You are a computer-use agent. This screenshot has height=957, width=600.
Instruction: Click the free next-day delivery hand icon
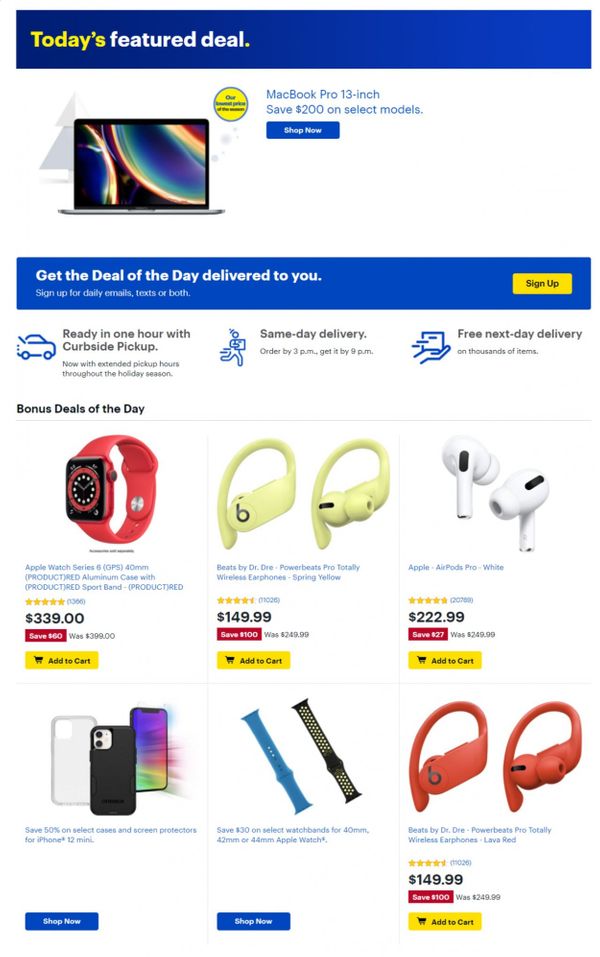click(x=430, y=347)
